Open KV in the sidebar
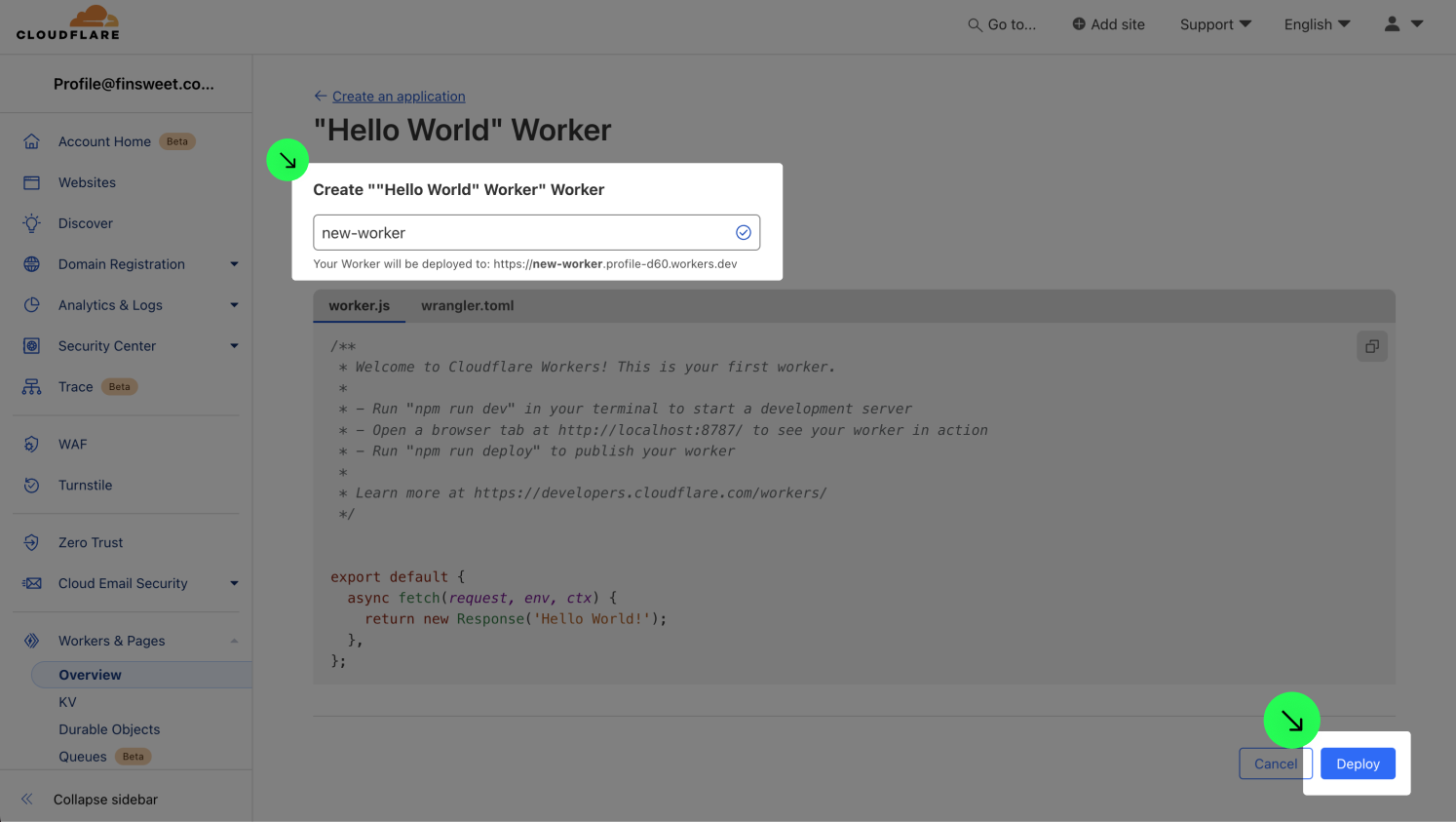The image size is (1456, 822). [x=67, y=702]
